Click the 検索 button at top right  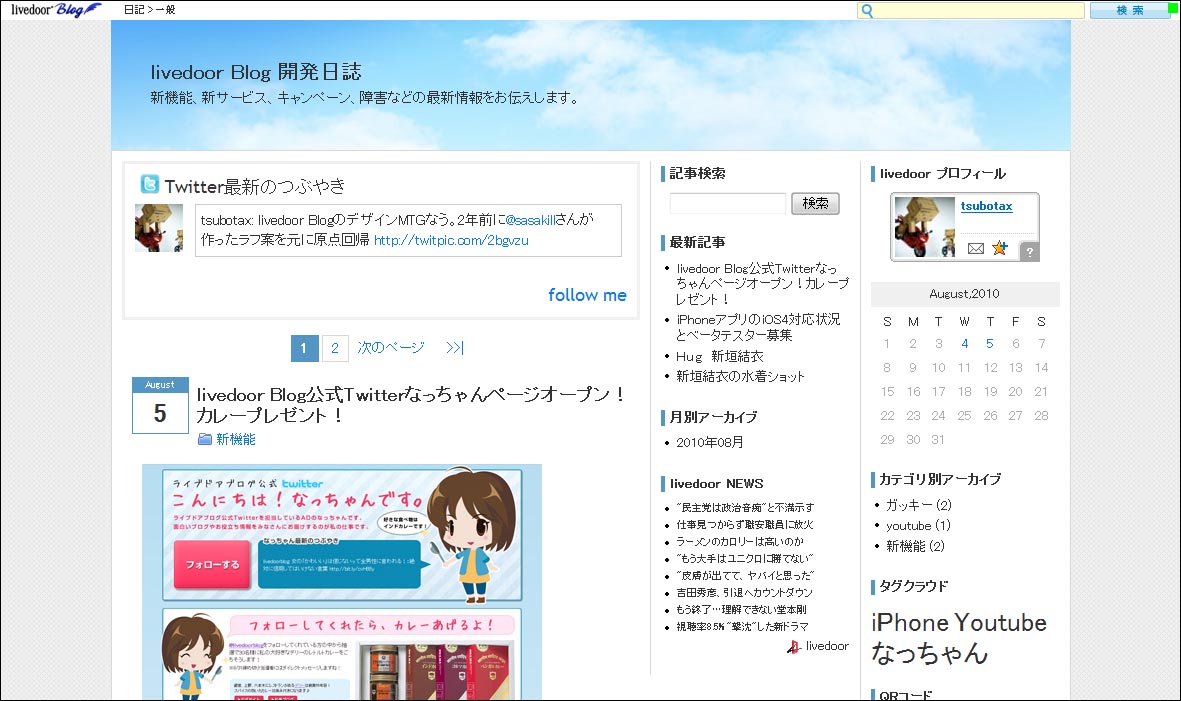[x=1129, y=11]
